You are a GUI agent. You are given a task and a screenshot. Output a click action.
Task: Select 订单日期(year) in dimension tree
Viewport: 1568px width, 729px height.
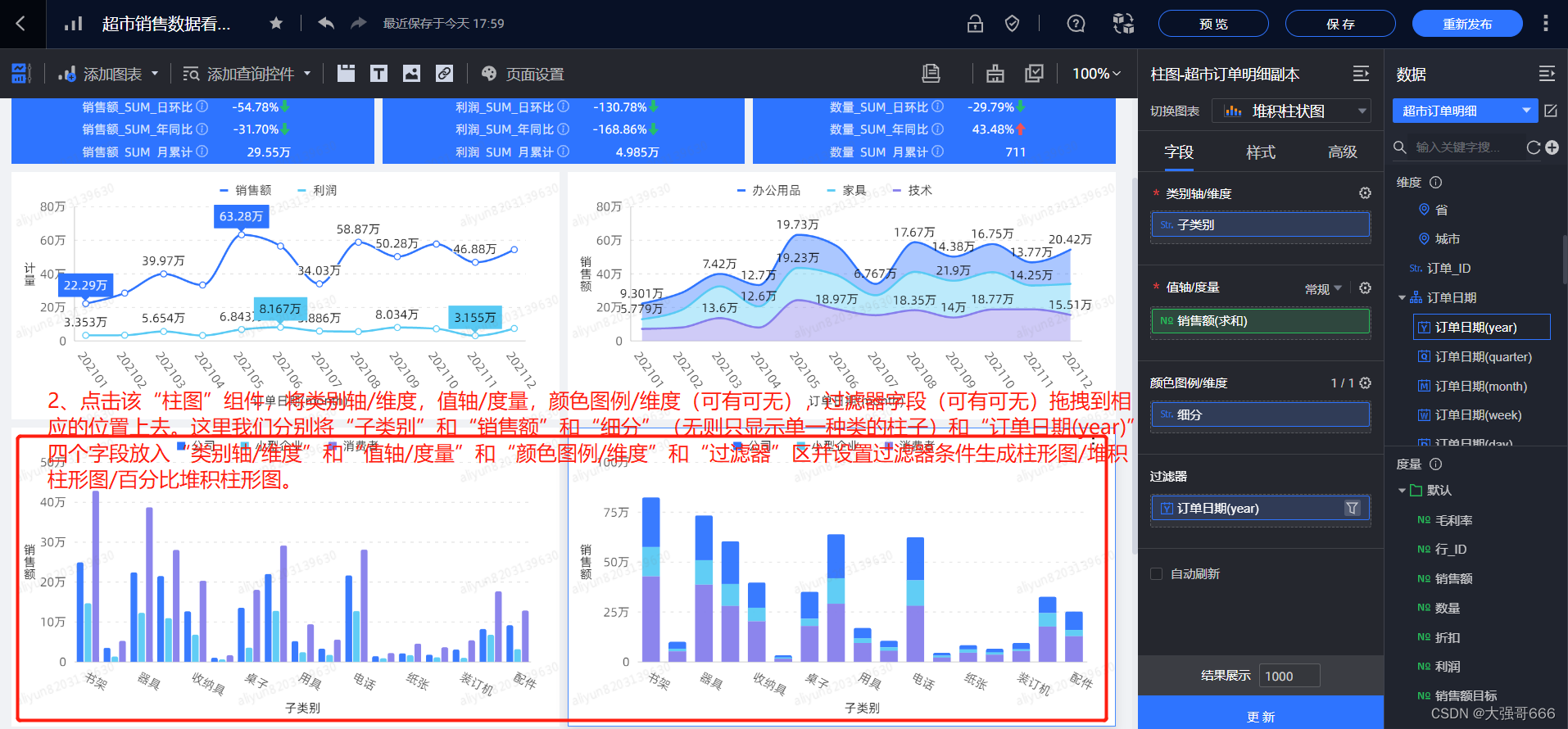pos(1482,327)
